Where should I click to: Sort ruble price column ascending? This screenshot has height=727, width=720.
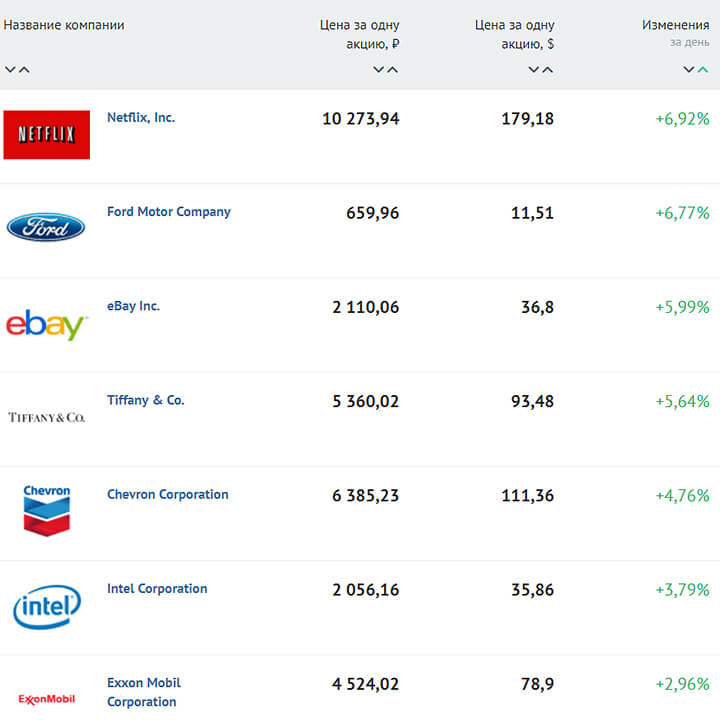pyautogui.click(x=393, y=70)
